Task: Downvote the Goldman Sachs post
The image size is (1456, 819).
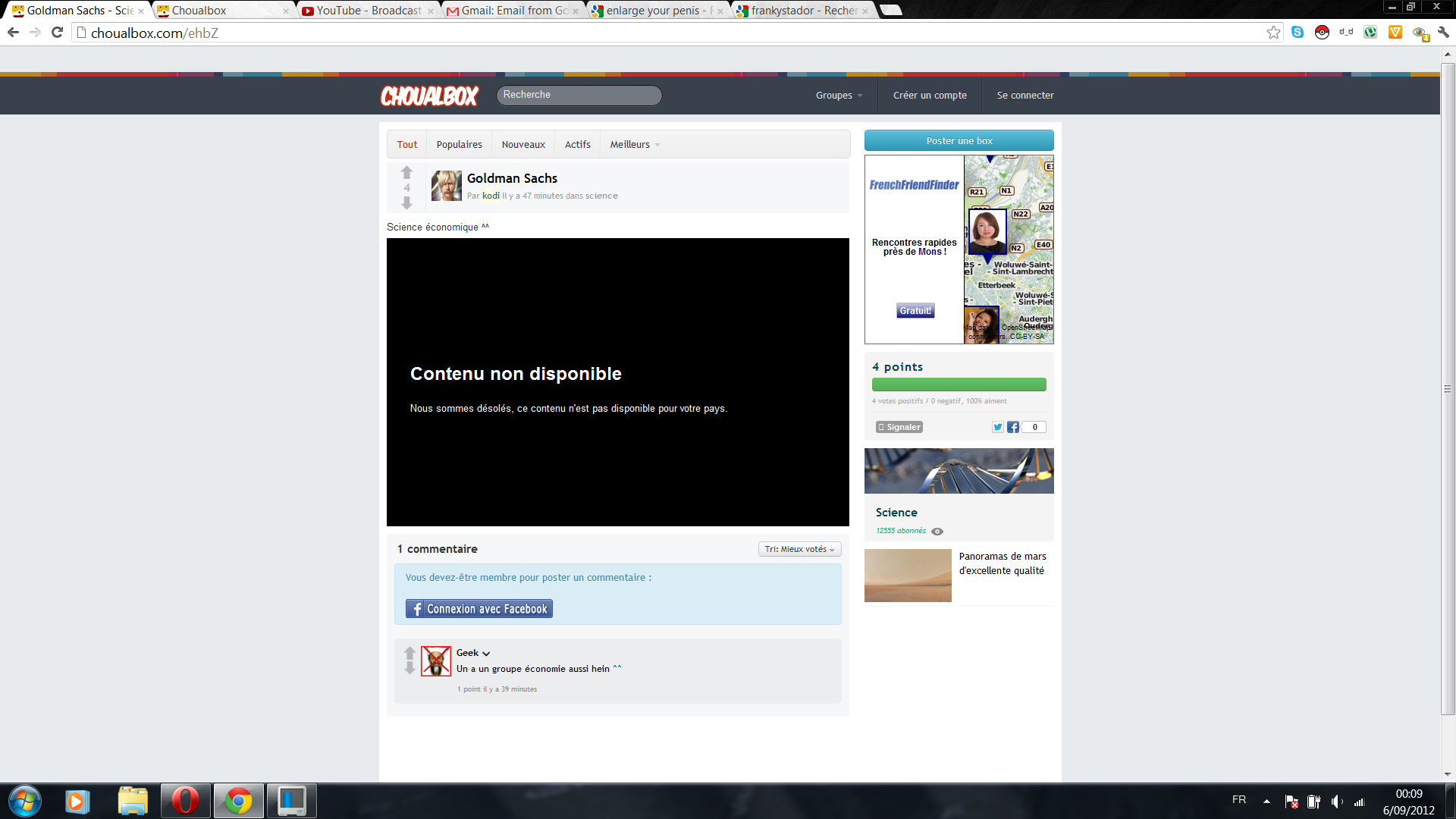Action: (x=406, y=202)
